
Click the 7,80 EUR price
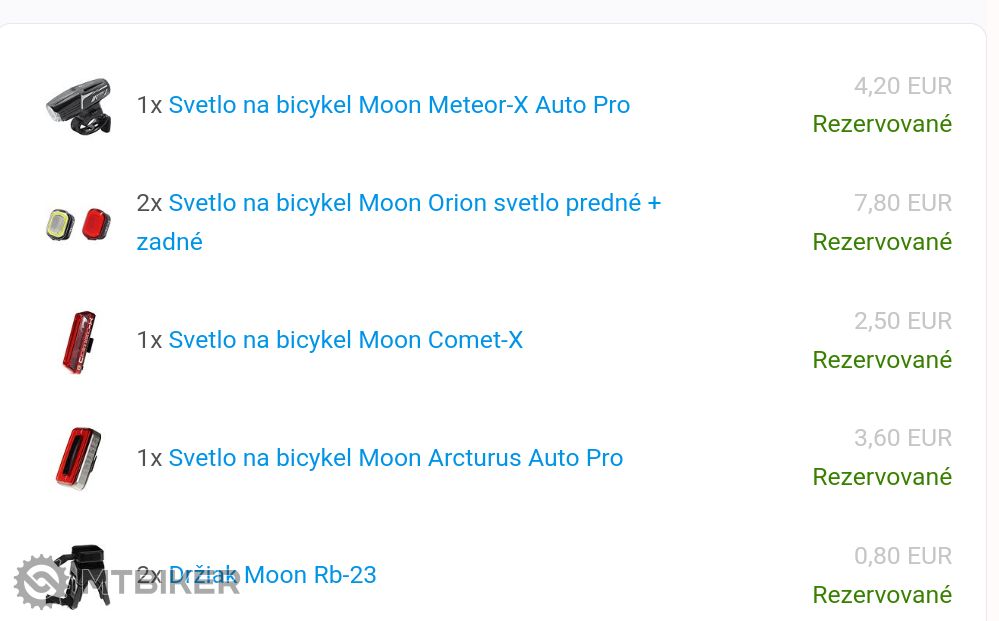point(902,203)
